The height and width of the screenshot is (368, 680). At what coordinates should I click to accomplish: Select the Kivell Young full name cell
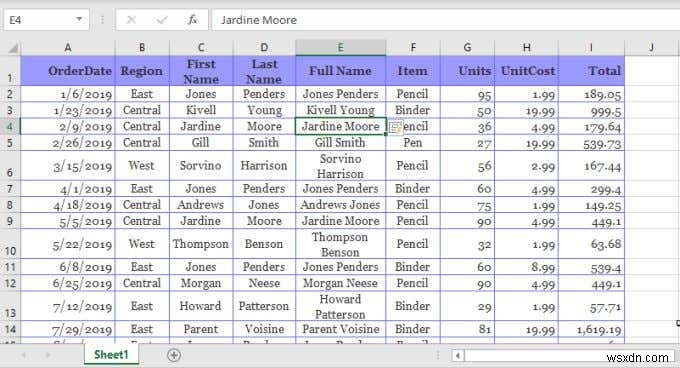coord(340,110)
